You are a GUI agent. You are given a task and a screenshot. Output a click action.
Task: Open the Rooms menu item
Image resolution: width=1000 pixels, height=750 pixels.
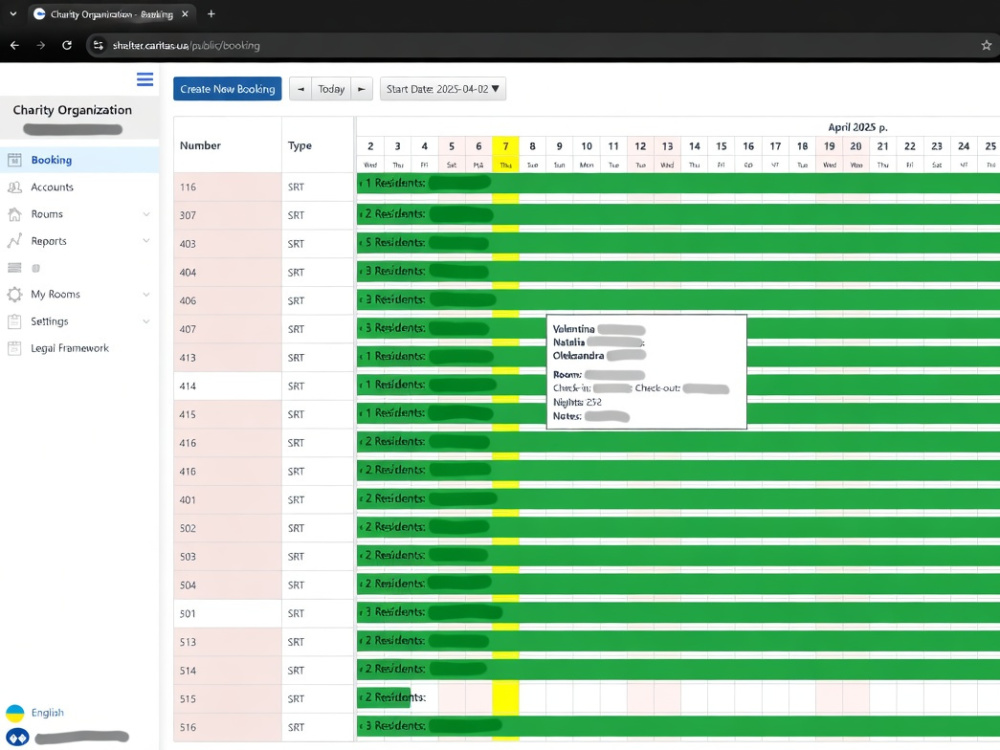(79, 214)
